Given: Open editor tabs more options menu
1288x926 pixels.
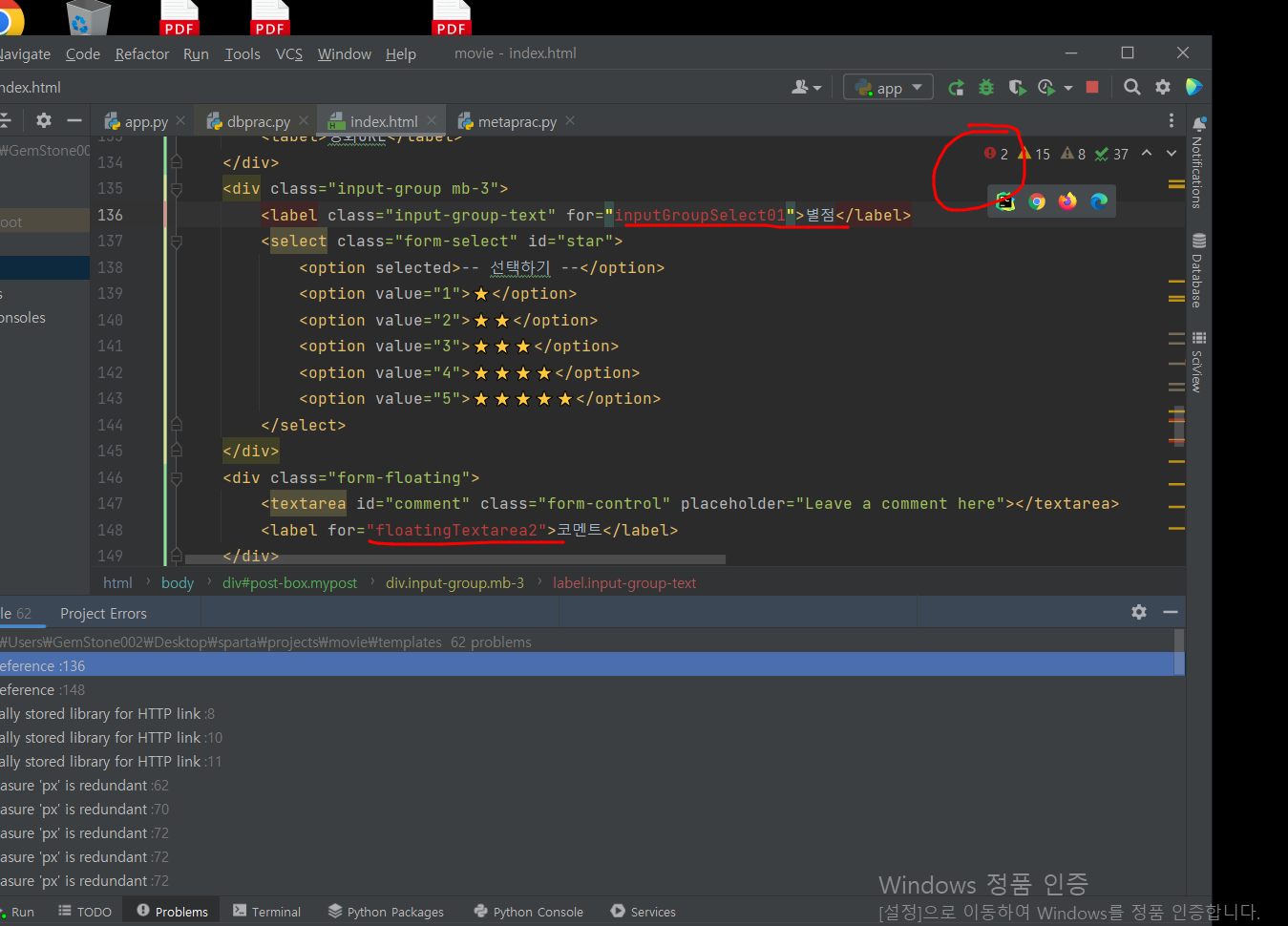Looking at the screenshot, I should 1172,120.
